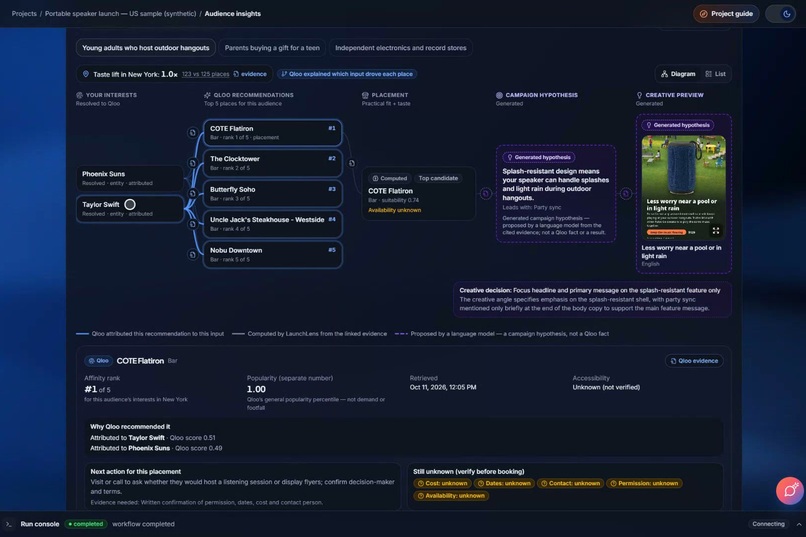This screenshot has width=806, height=537.
Task: Select the Butterfly Soho recommendation card
Action: click(272, 193)
